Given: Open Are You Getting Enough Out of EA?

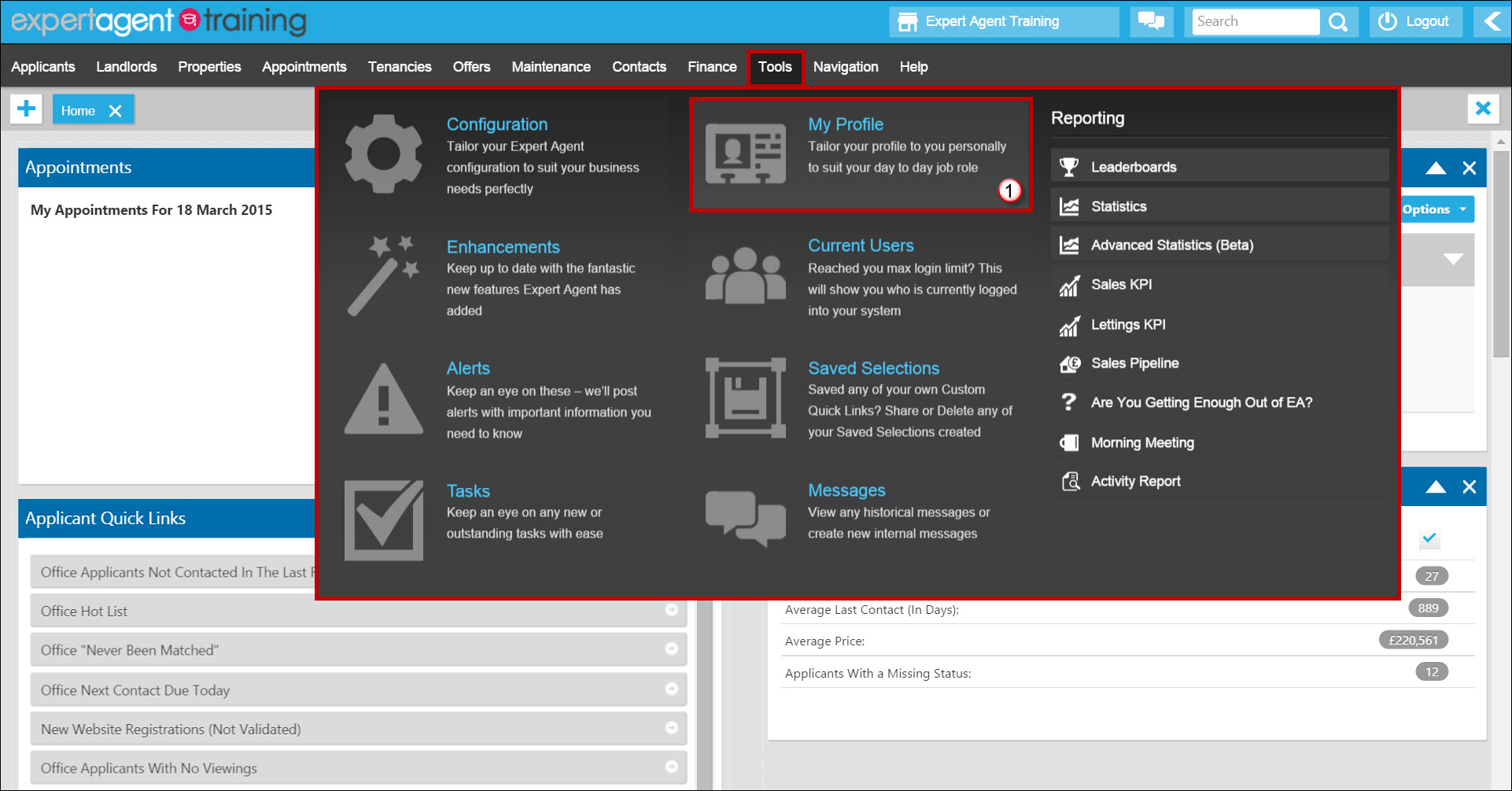Looking at the screenshot, I should click(x=1219, y=402).
